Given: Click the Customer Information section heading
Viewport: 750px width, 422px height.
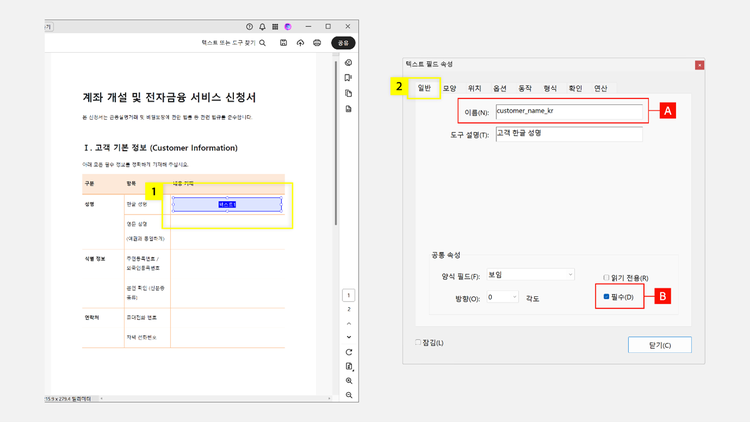Looking at the screenshot, I should tap(160, 148).
